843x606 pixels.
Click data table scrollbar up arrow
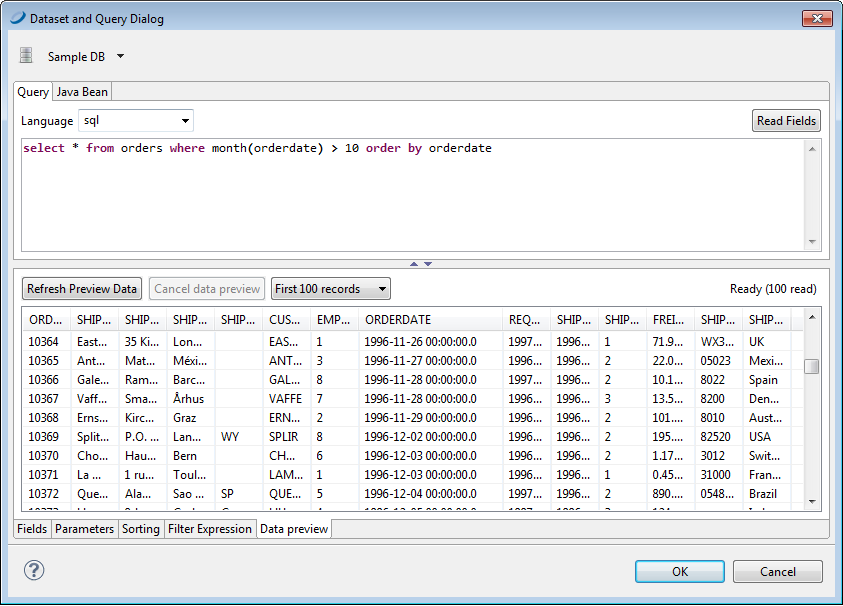[812, 317]
